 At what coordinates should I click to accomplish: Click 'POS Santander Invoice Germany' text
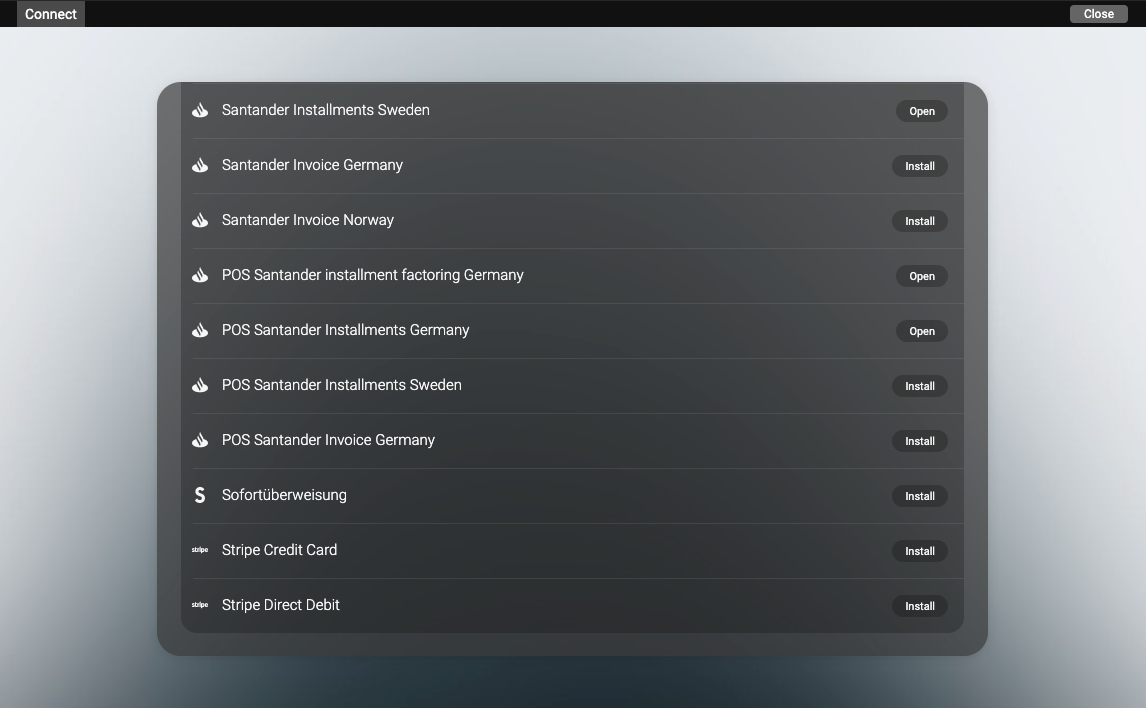[x=328, y=440]
